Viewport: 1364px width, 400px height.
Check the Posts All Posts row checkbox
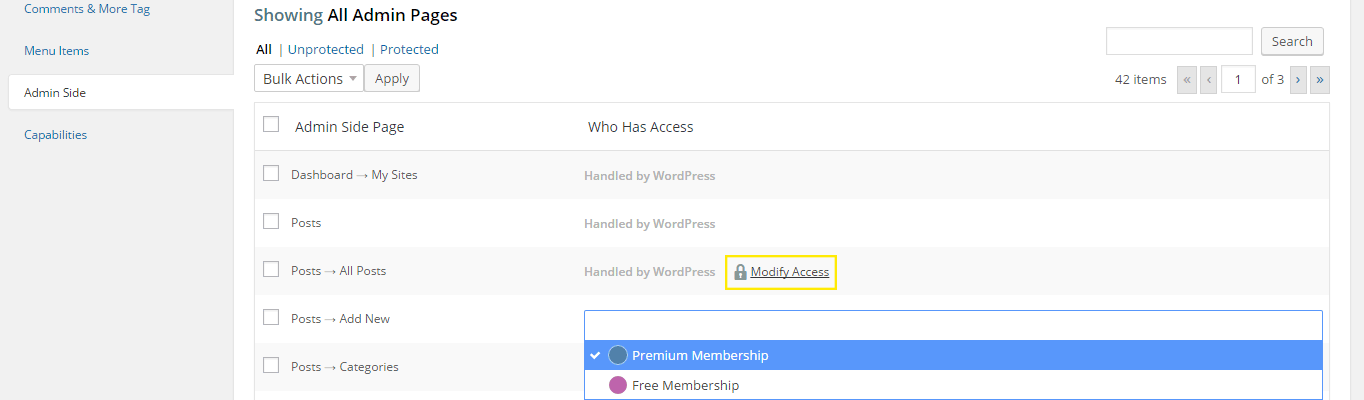tap(271, 269)
